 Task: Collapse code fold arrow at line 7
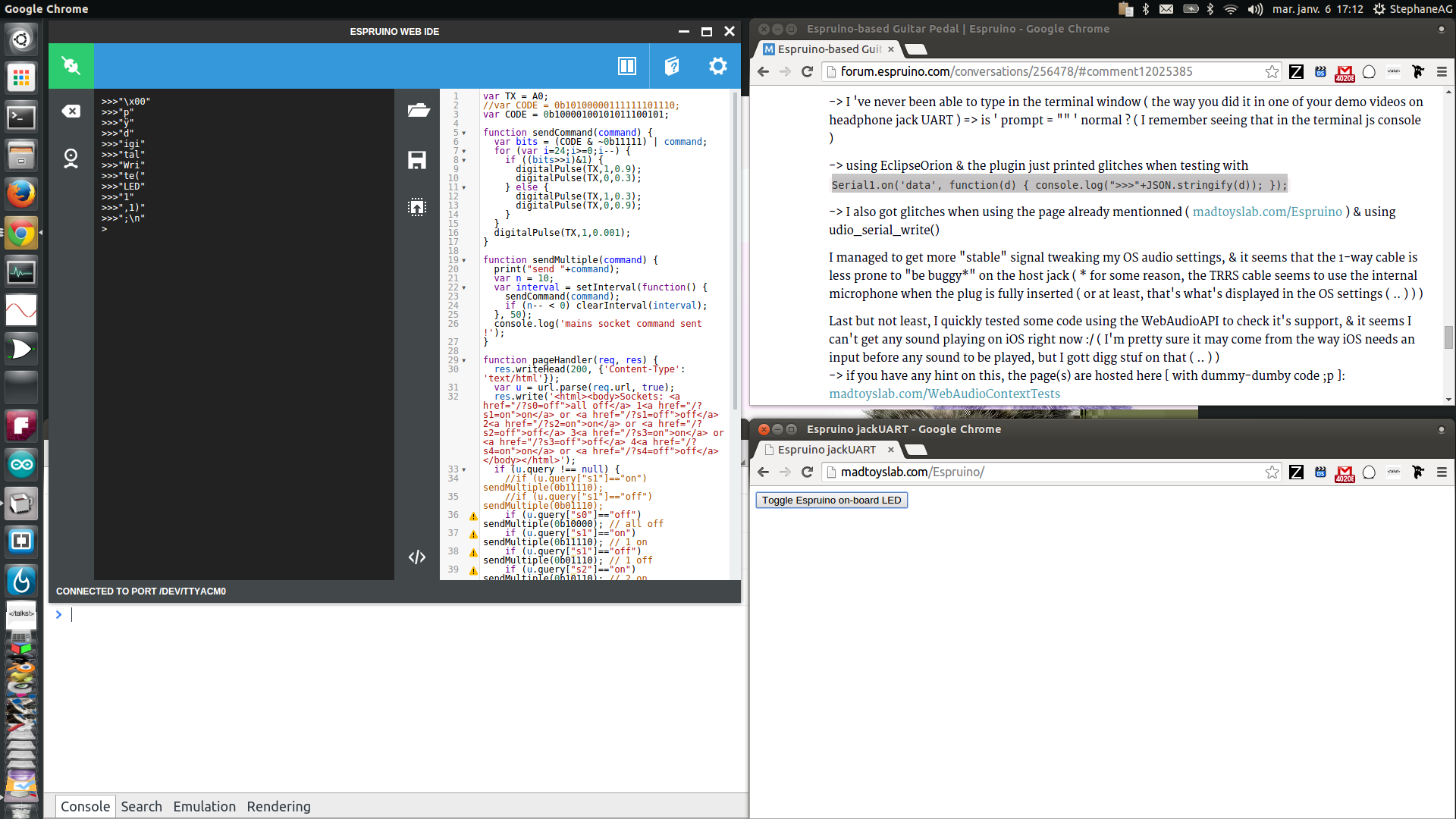463,151
